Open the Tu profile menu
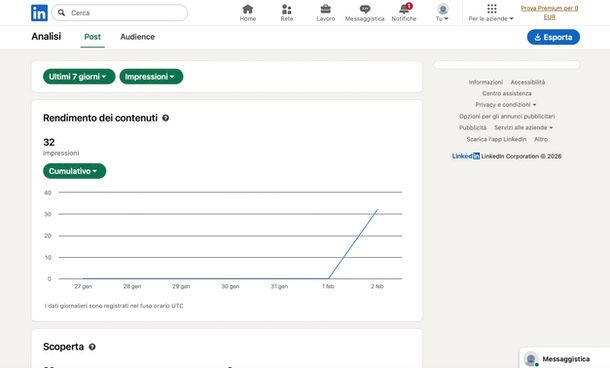The width and height of the screenshot is (610, 368). [x=442, y=13]
